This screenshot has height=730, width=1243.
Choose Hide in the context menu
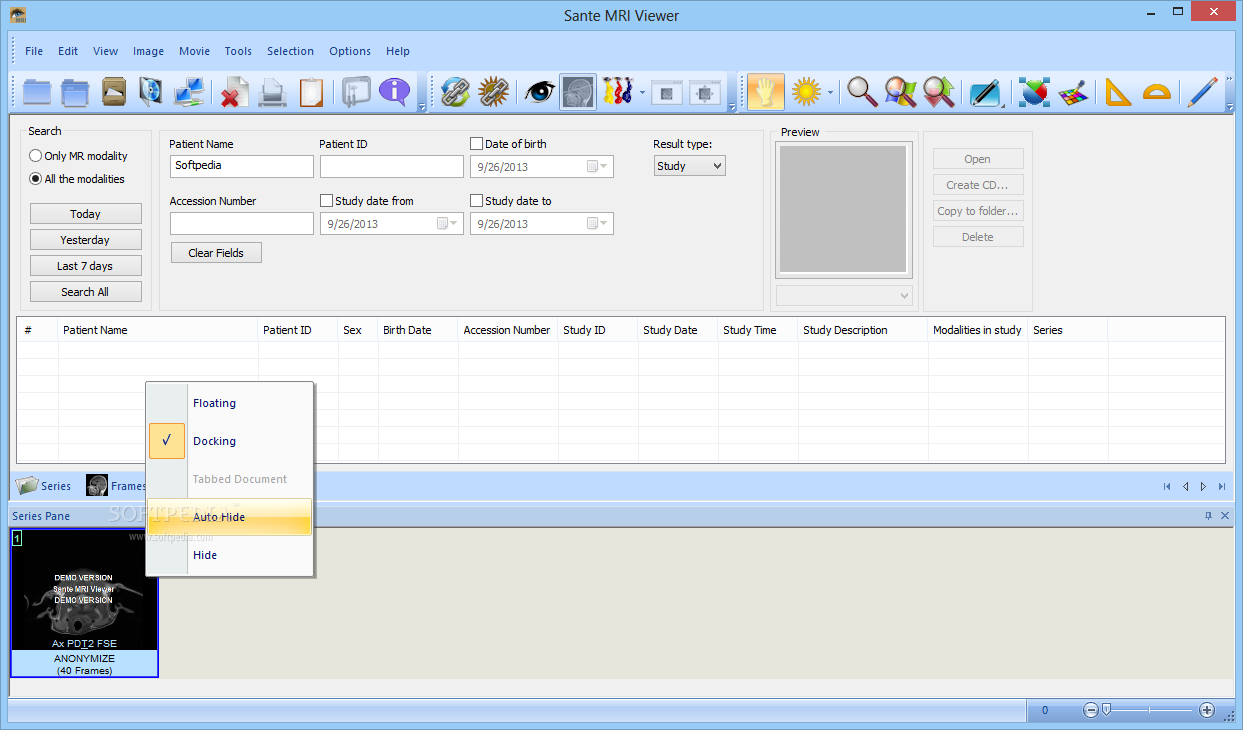(230, 555)
